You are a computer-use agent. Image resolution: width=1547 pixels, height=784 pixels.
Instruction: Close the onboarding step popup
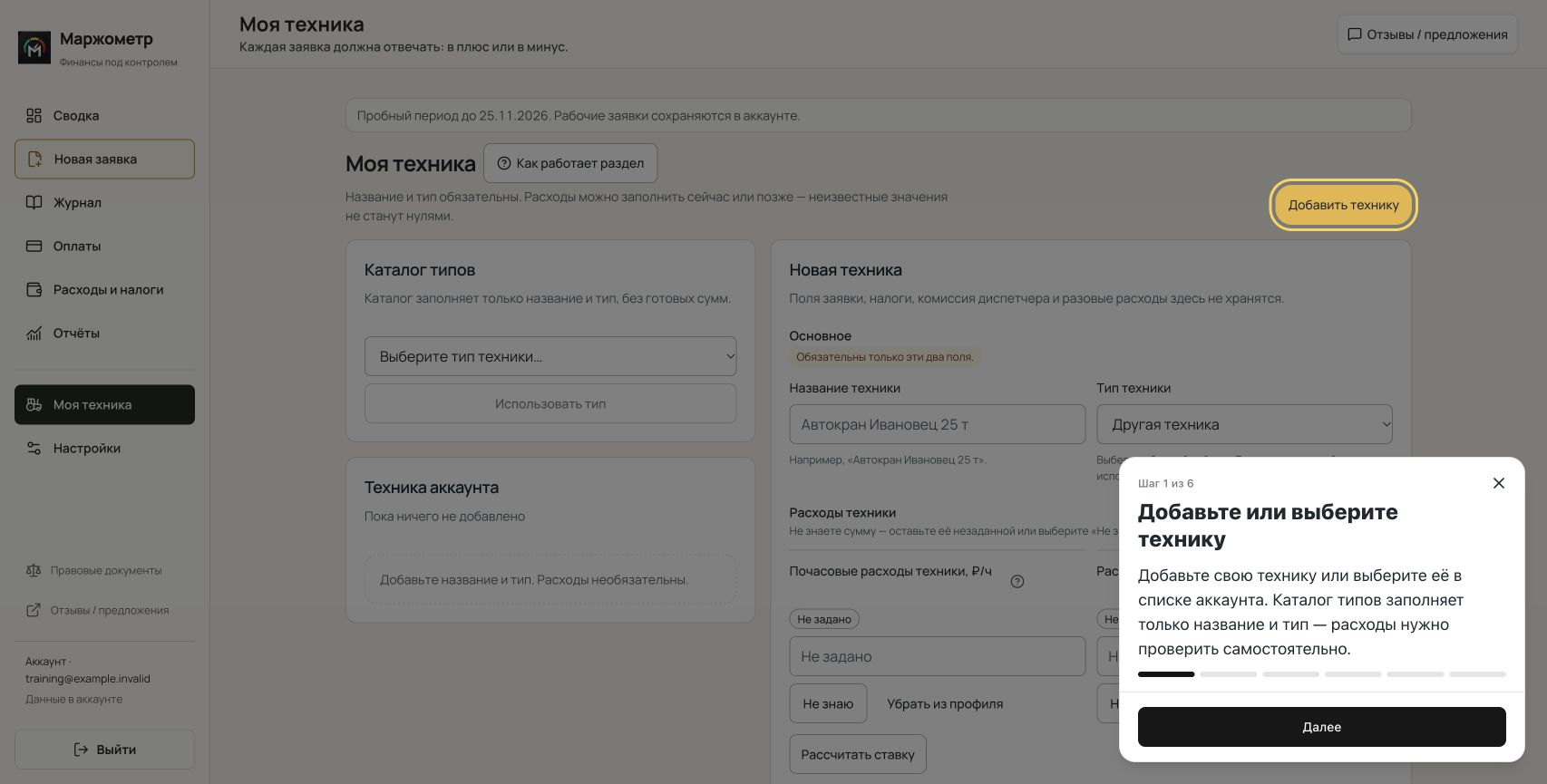click(x=1499, y=483)
